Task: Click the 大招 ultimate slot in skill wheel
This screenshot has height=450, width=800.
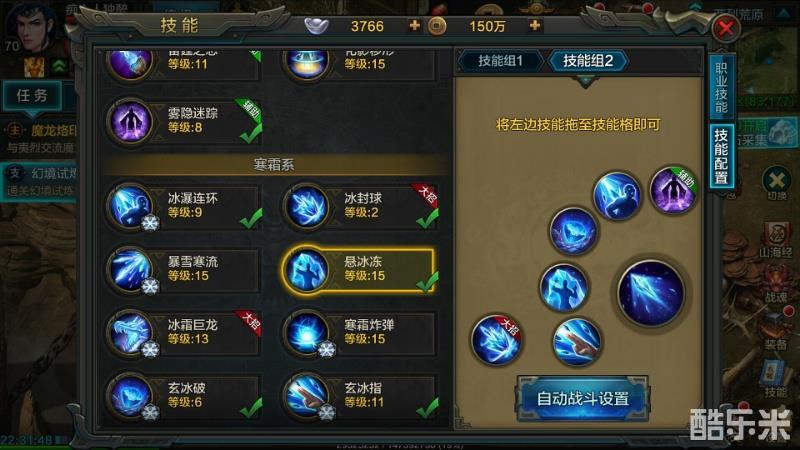Action: 496,339
